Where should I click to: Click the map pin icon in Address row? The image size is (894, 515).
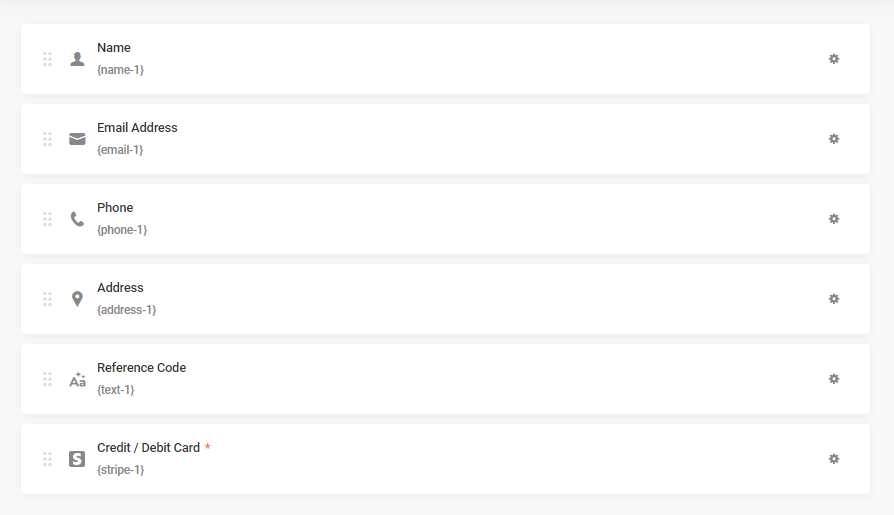pyautogui.click(x=77, y=299)
